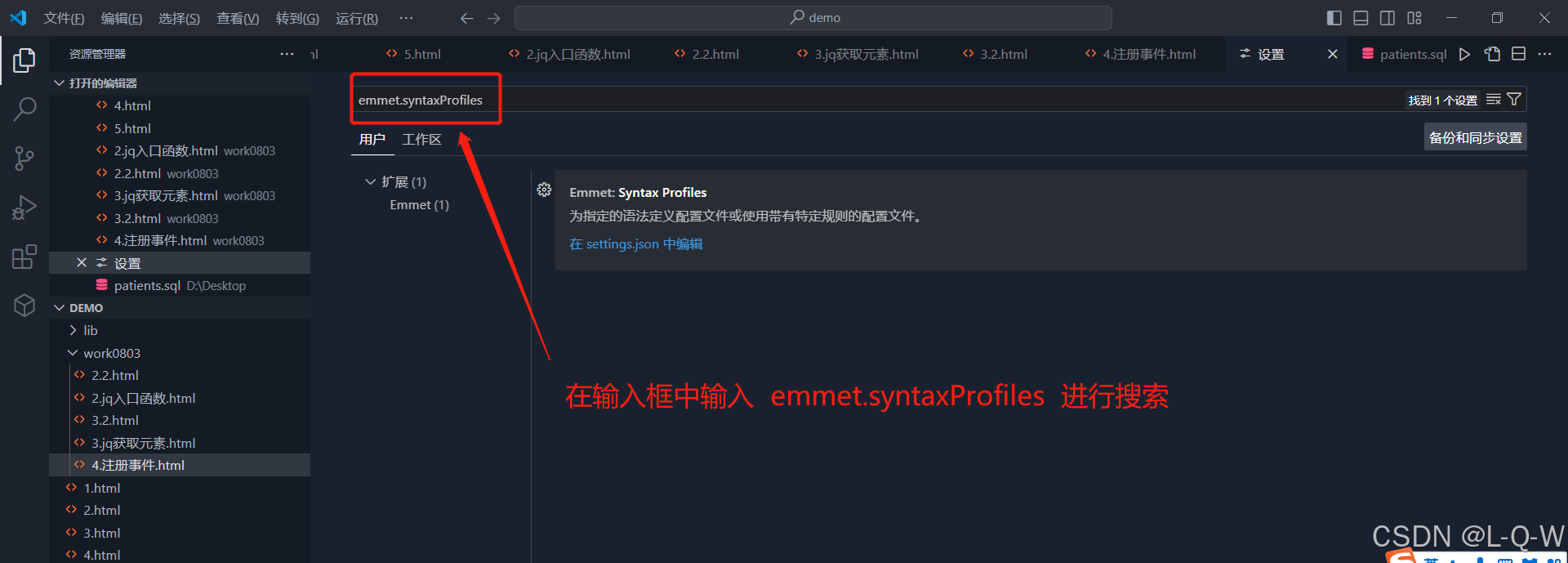Click 在 settings.json 中编辑 link

coord(635,244)
